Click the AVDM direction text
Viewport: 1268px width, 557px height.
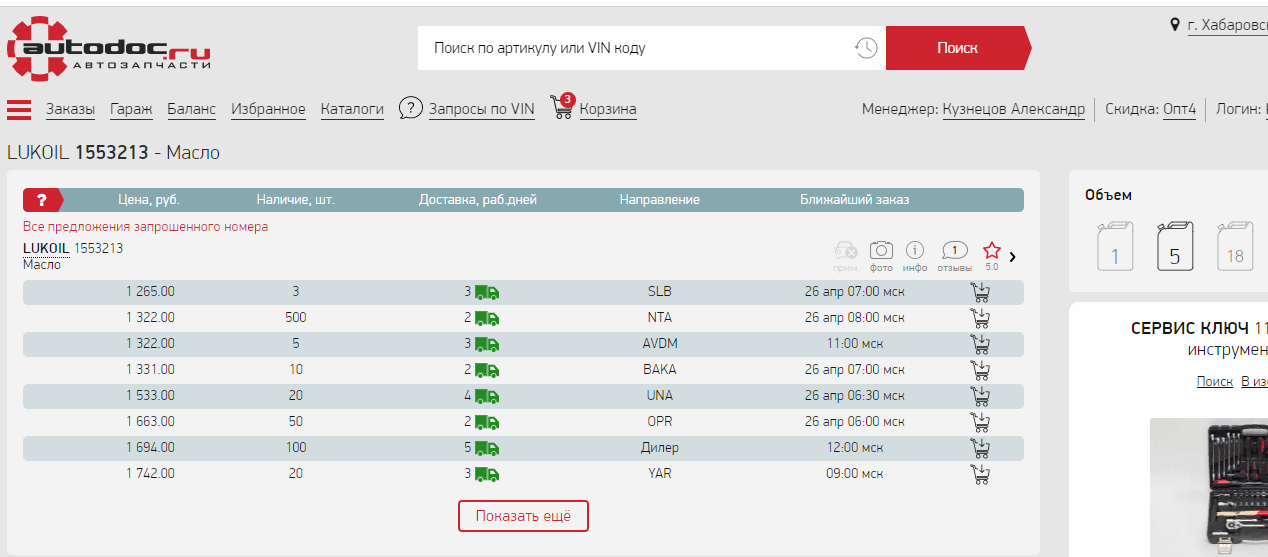point(660,344)
